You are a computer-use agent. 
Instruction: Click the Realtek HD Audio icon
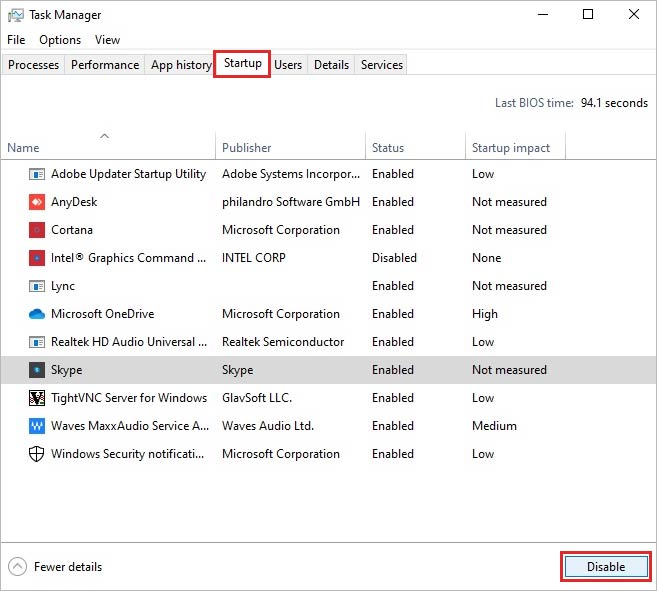37,342
